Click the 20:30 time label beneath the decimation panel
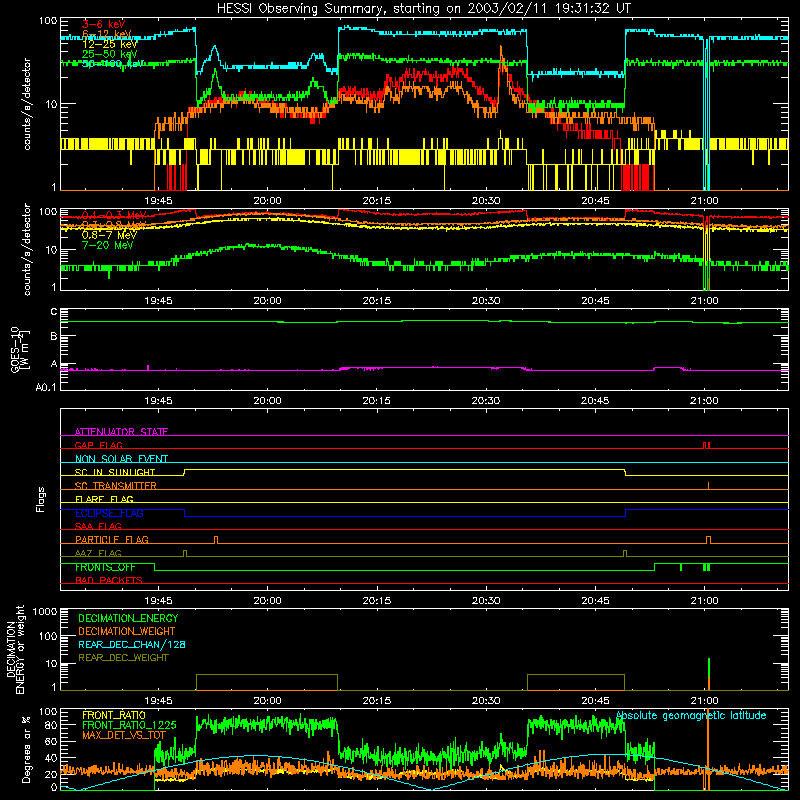Screen dimensions: 800x800 [x=486, y=701]
